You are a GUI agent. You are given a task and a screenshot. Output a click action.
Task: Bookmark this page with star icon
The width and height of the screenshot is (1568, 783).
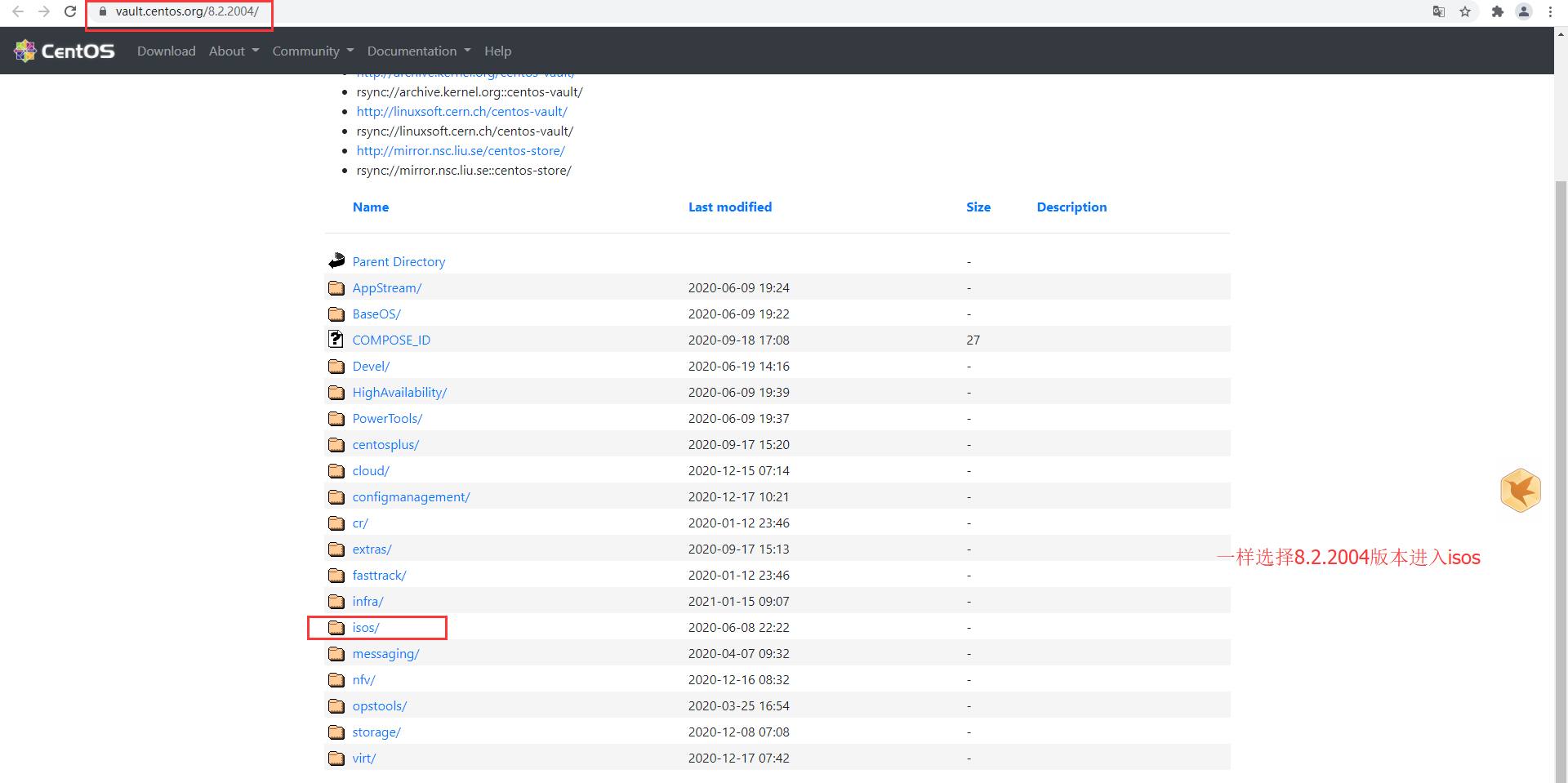point(1465,11)
